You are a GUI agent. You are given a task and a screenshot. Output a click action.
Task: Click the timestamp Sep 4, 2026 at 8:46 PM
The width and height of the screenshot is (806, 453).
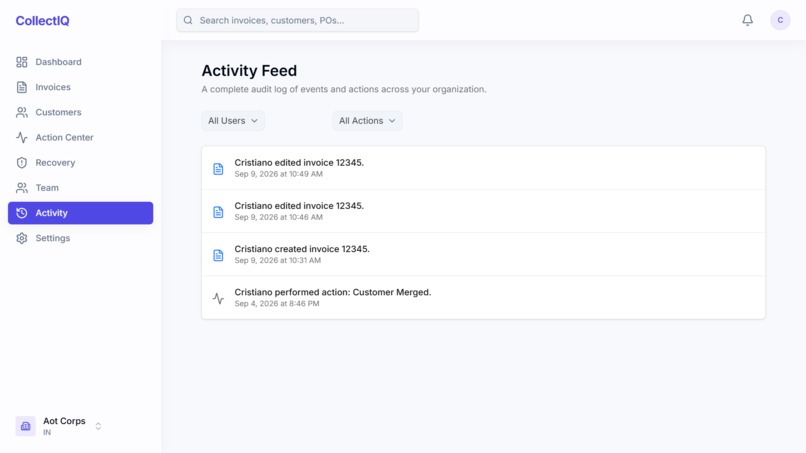coord(277,304)
